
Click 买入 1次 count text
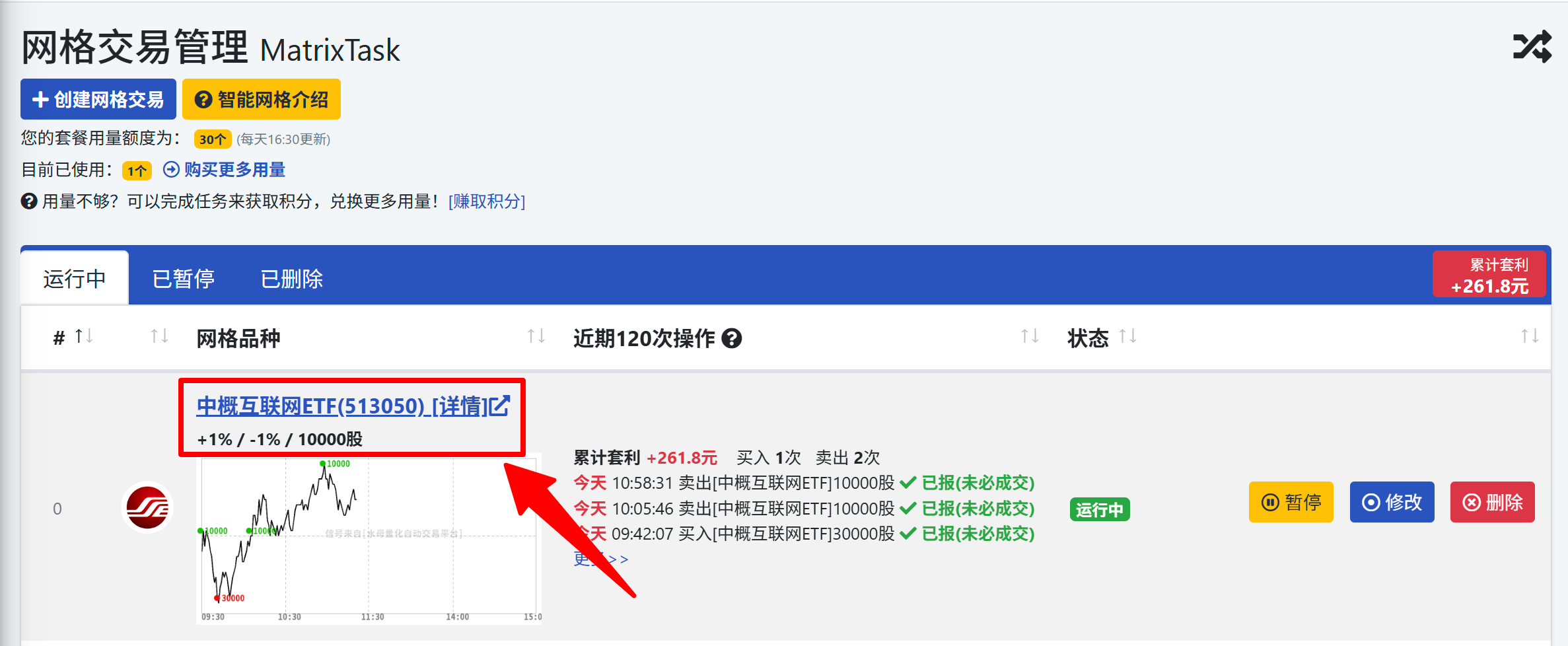coord(769,457)
